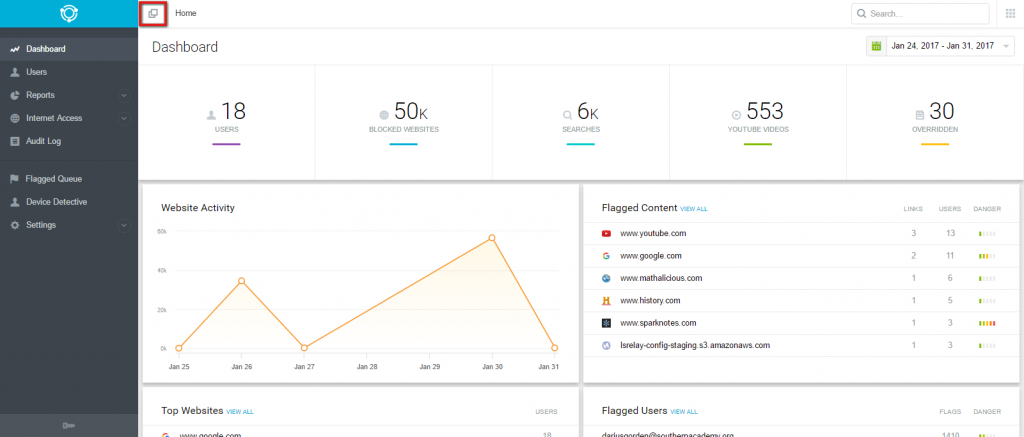Click www.mathalicious.com entry
This screenshot has width=1024, height=437.
coord(661,278)
